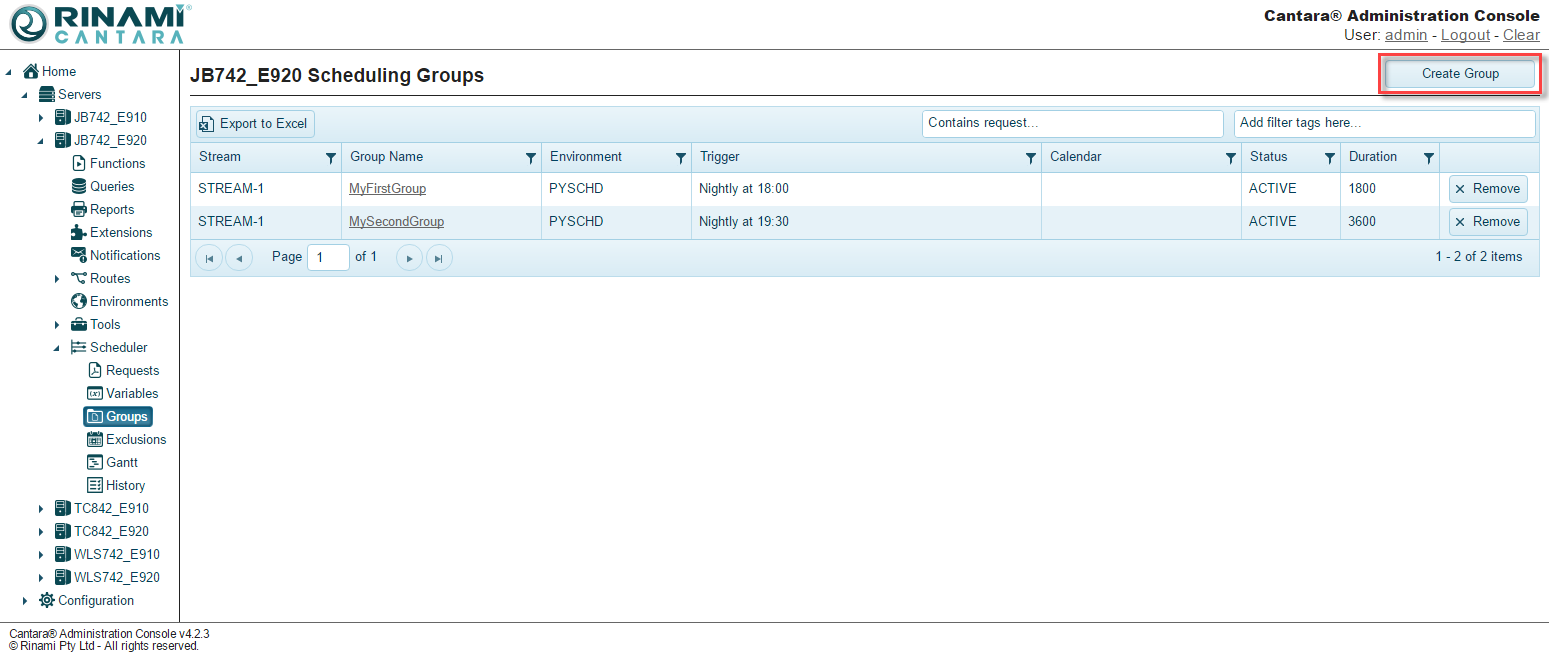Click the History icon in sidebar
The image size is (1549, 672).
point(95,486)
